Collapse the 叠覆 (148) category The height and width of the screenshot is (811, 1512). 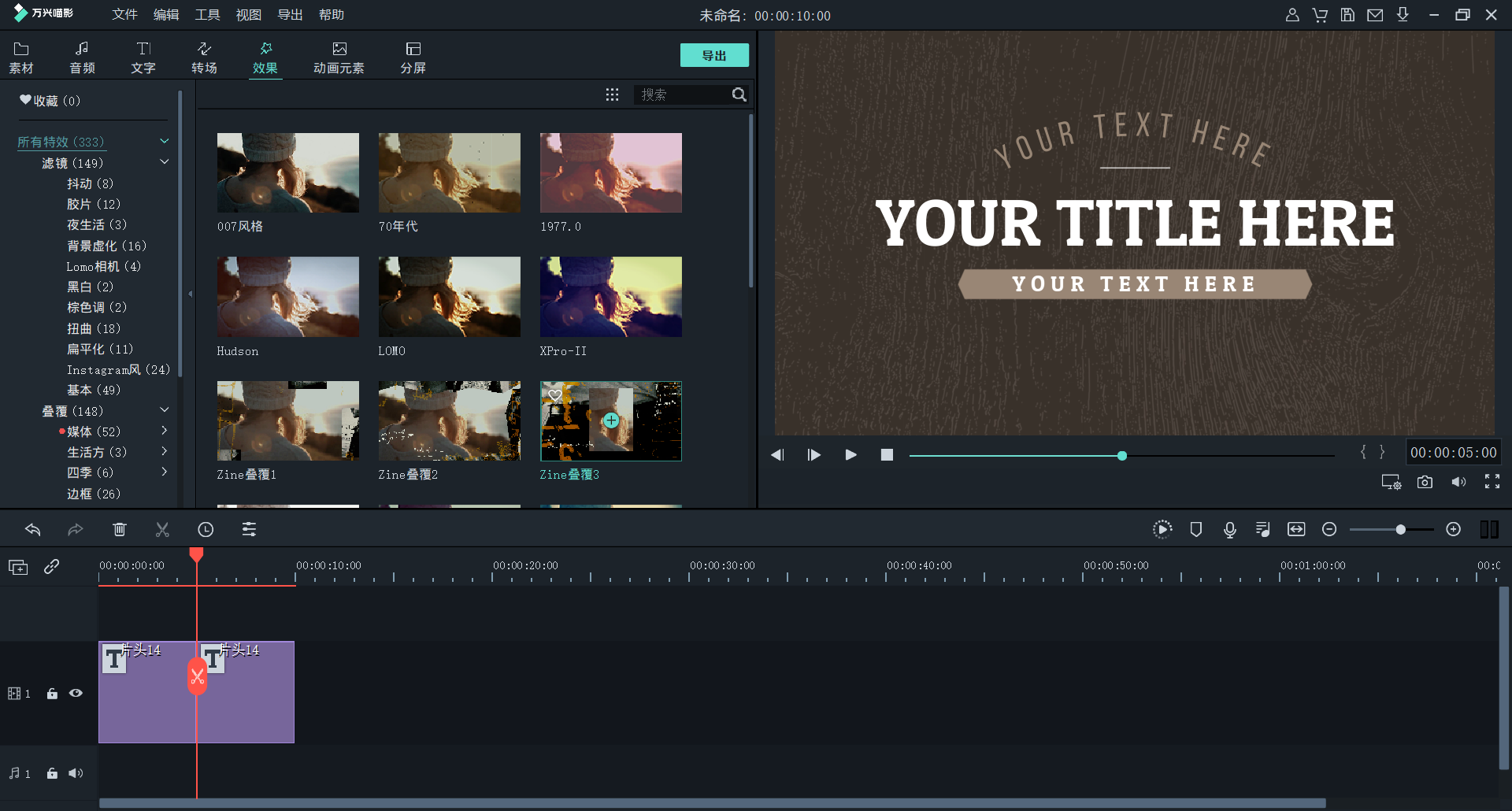[x=165, y=410]
